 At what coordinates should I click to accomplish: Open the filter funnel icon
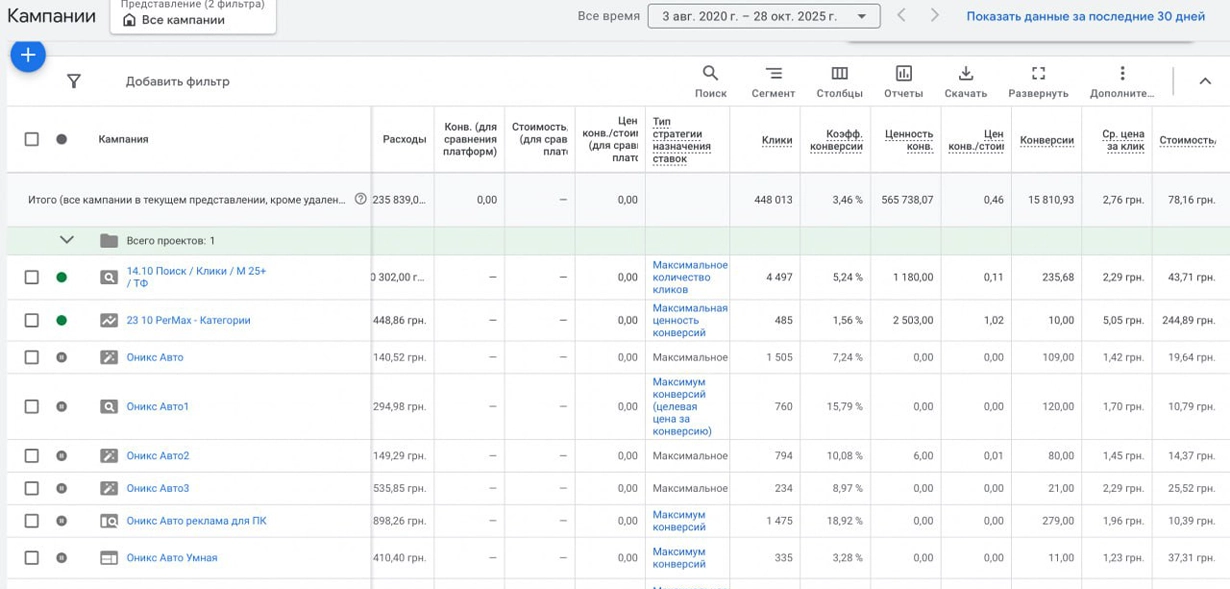(x=73, y=82)
